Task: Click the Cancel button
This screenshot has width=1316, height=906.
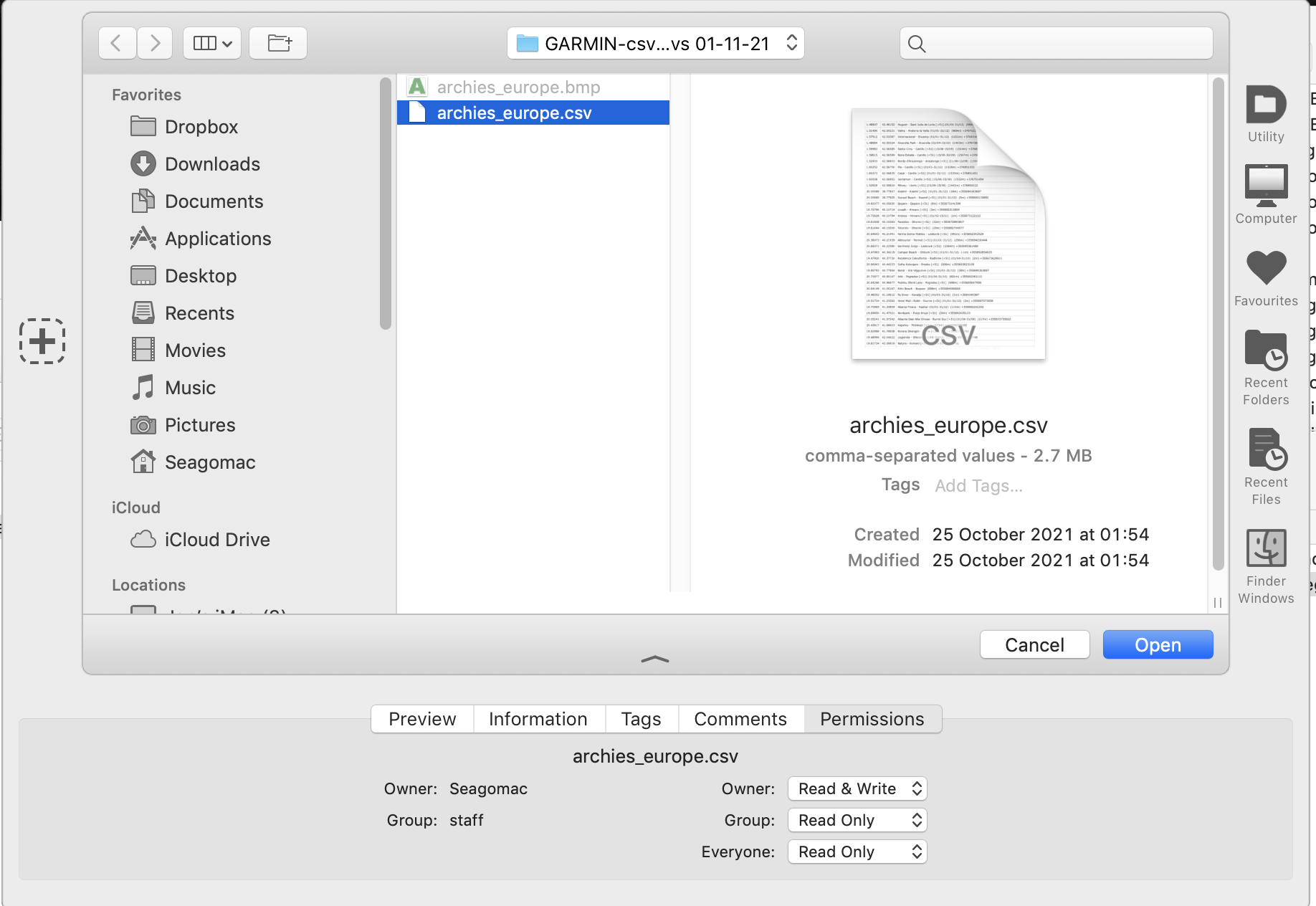Action: click(x=1034, y=645)
